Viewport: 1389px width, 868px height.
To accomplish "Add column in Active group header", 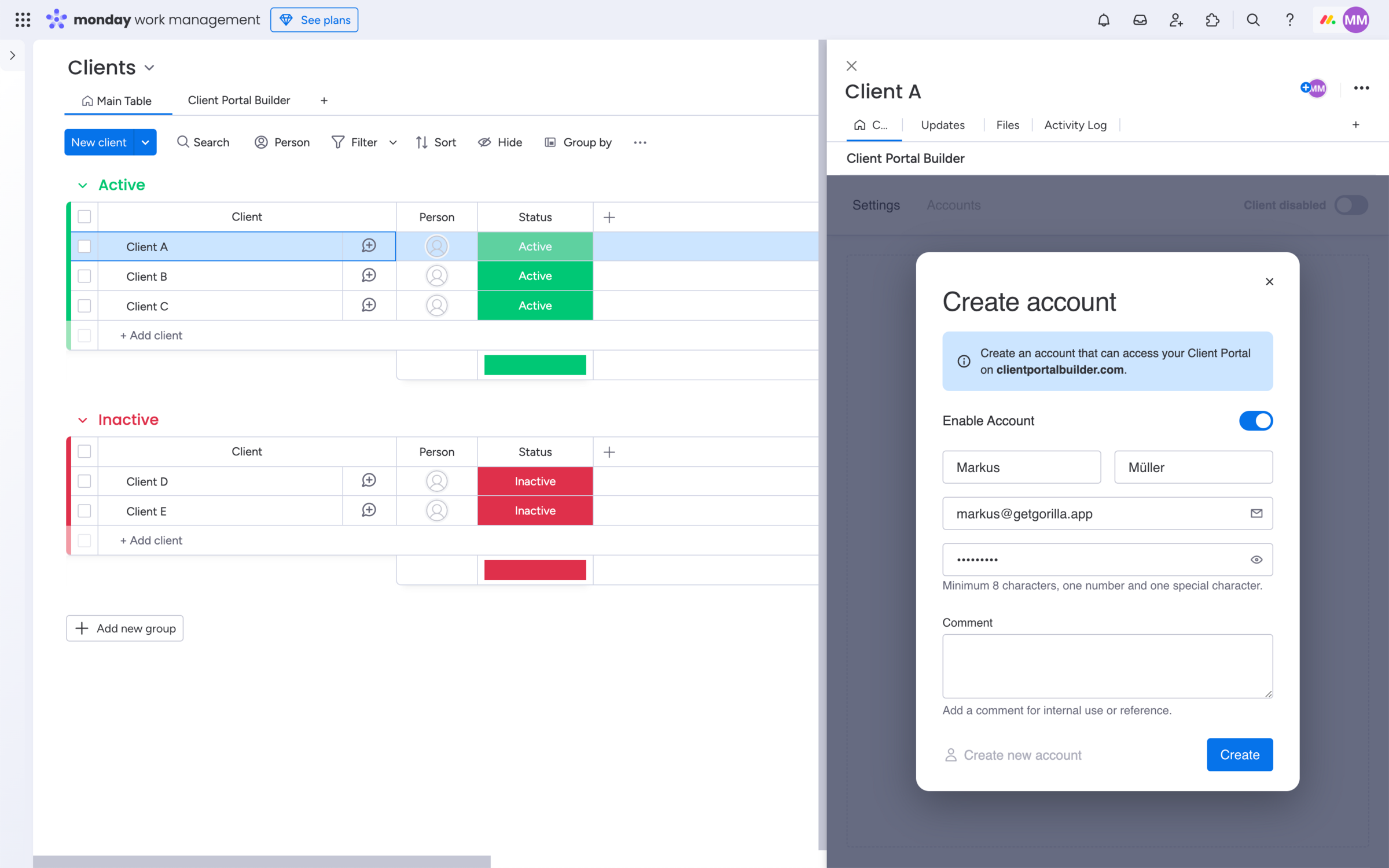I will pos(609,217).
